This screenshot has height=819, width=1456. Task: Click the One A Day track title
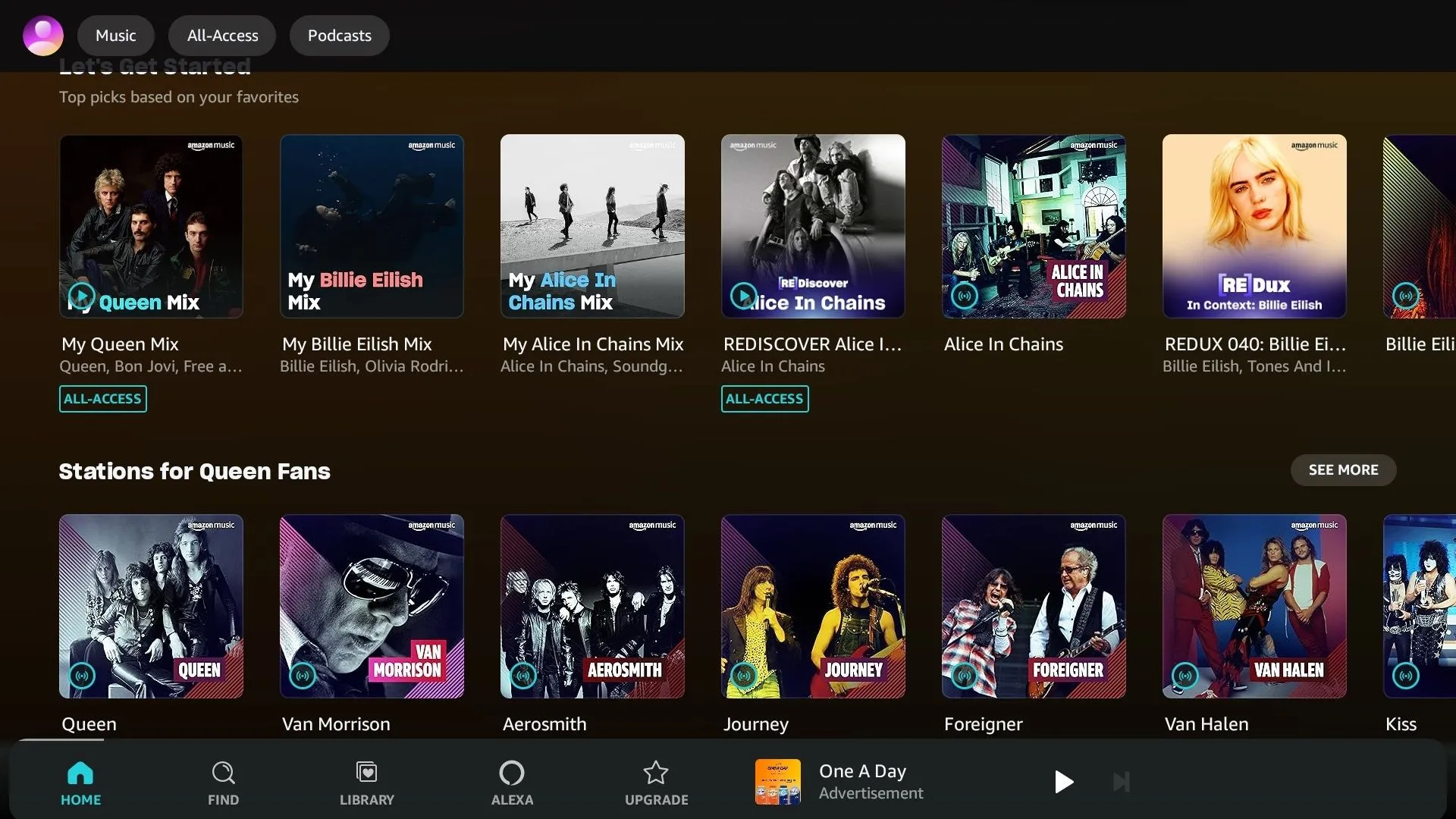pyautogui.click(x=862, y=771)
